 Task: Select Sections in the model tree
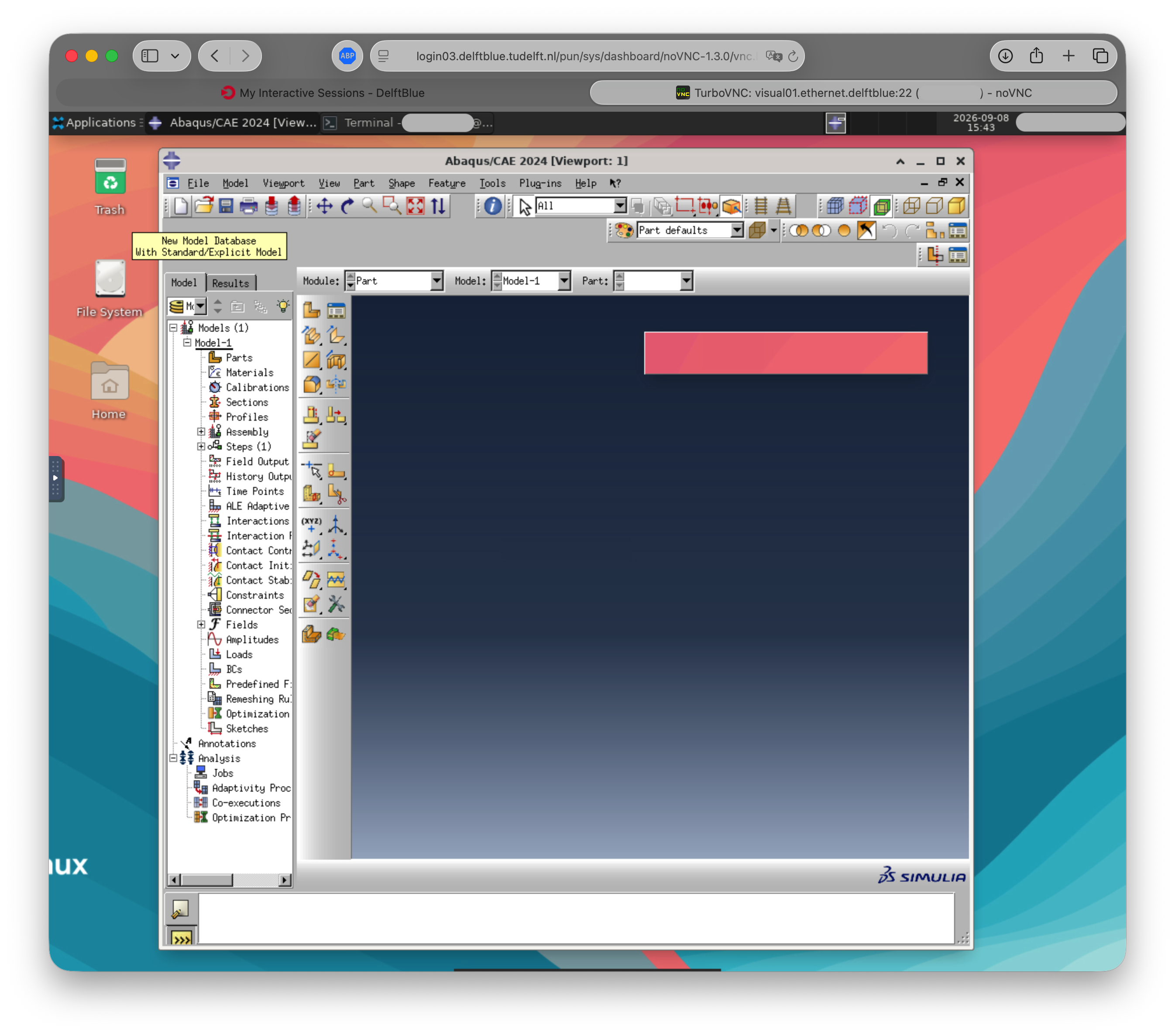247,402
